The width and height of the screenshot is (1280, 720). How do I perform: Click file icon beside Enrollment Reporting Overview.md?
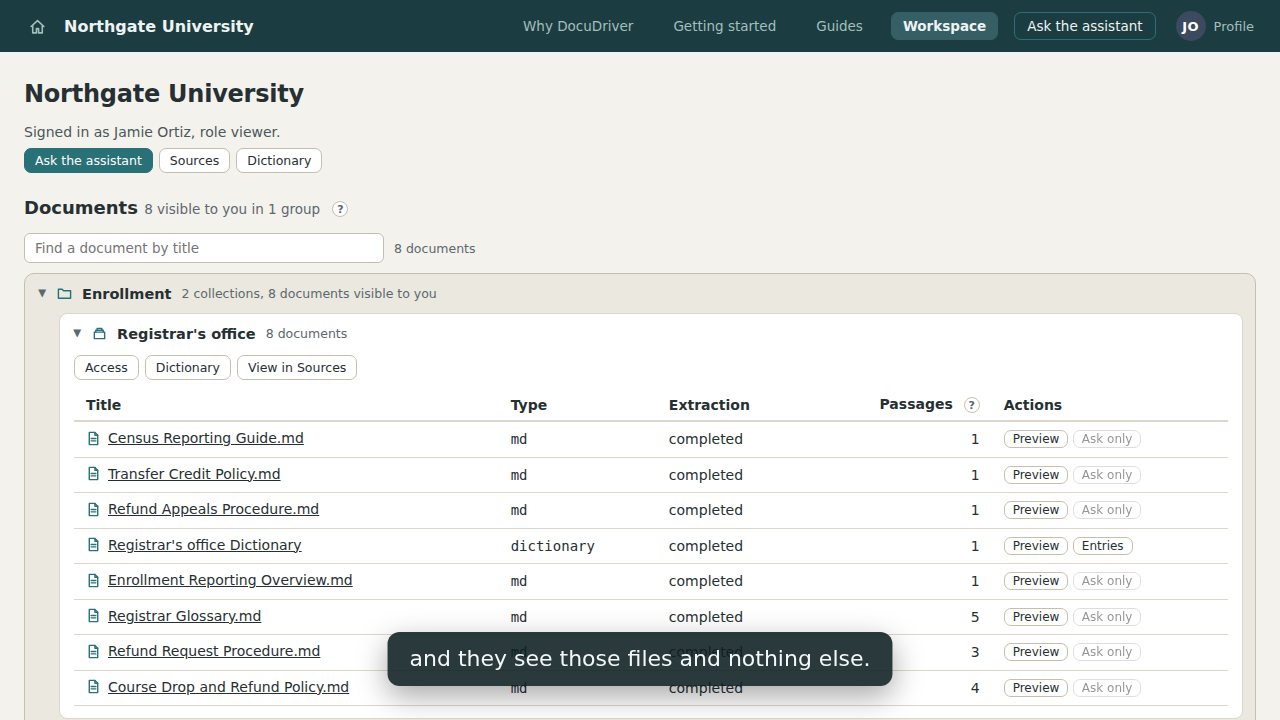pyautogui.click(x=94, y=581)
